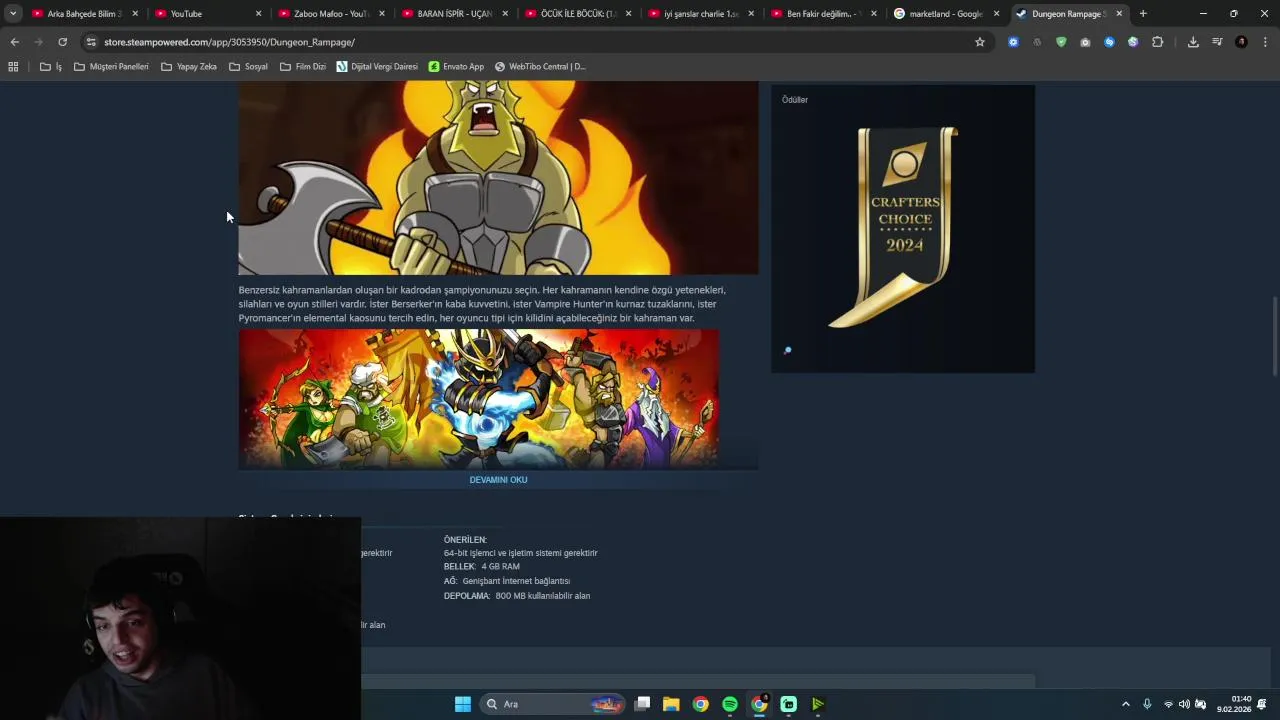Click the Ödüller section label
This screenshot has width=1280, height=720.
795,100
